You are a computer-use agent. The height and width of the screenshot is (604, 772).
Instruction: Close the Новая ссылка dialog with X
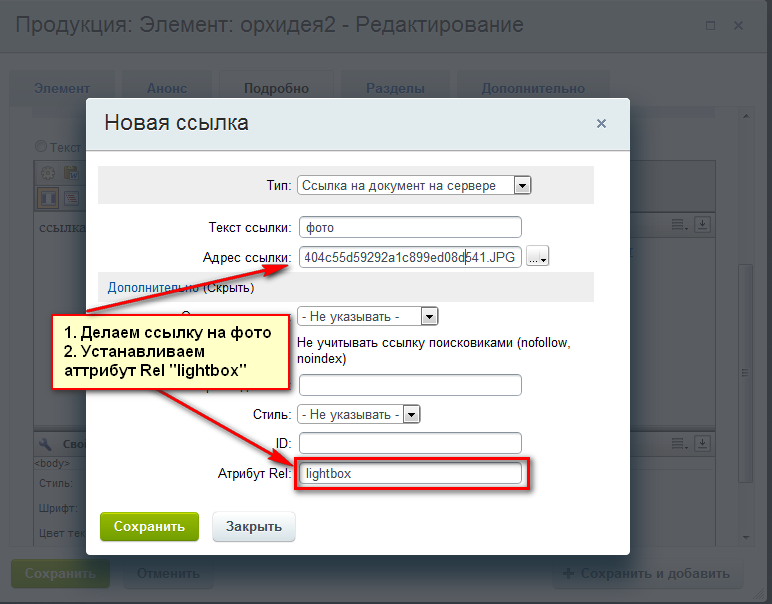point(601,124)
